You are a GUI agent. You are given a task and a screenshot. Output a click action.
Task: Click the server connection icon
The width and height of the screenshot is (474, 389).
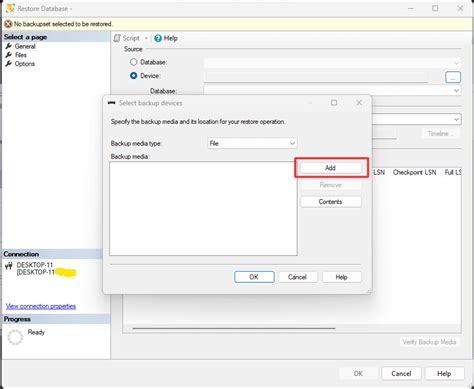pyautogui.click(x=9, y=266)
